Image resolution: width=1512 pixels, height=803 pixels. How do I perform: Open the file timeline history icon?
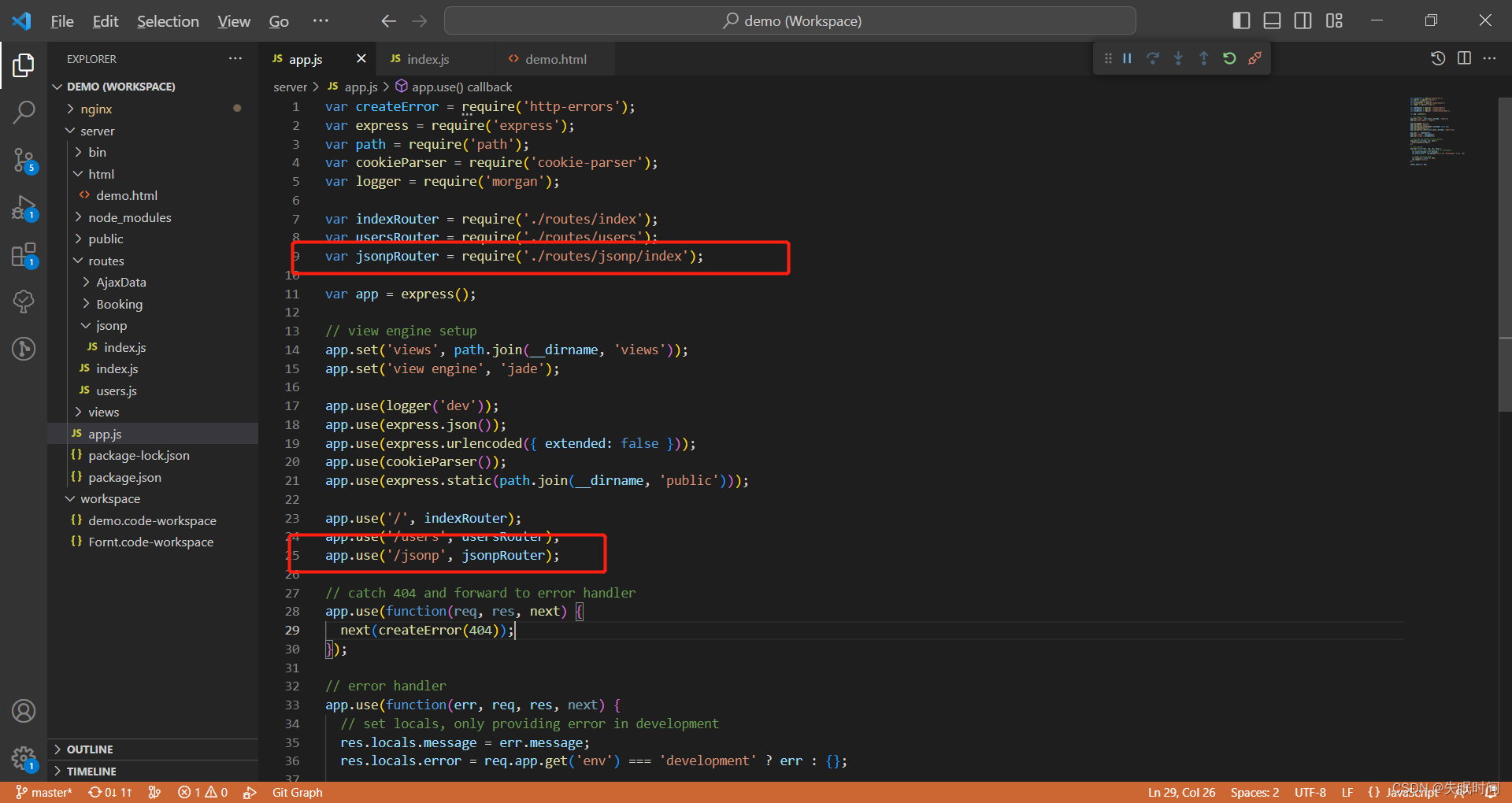(x=1438, y=58)
